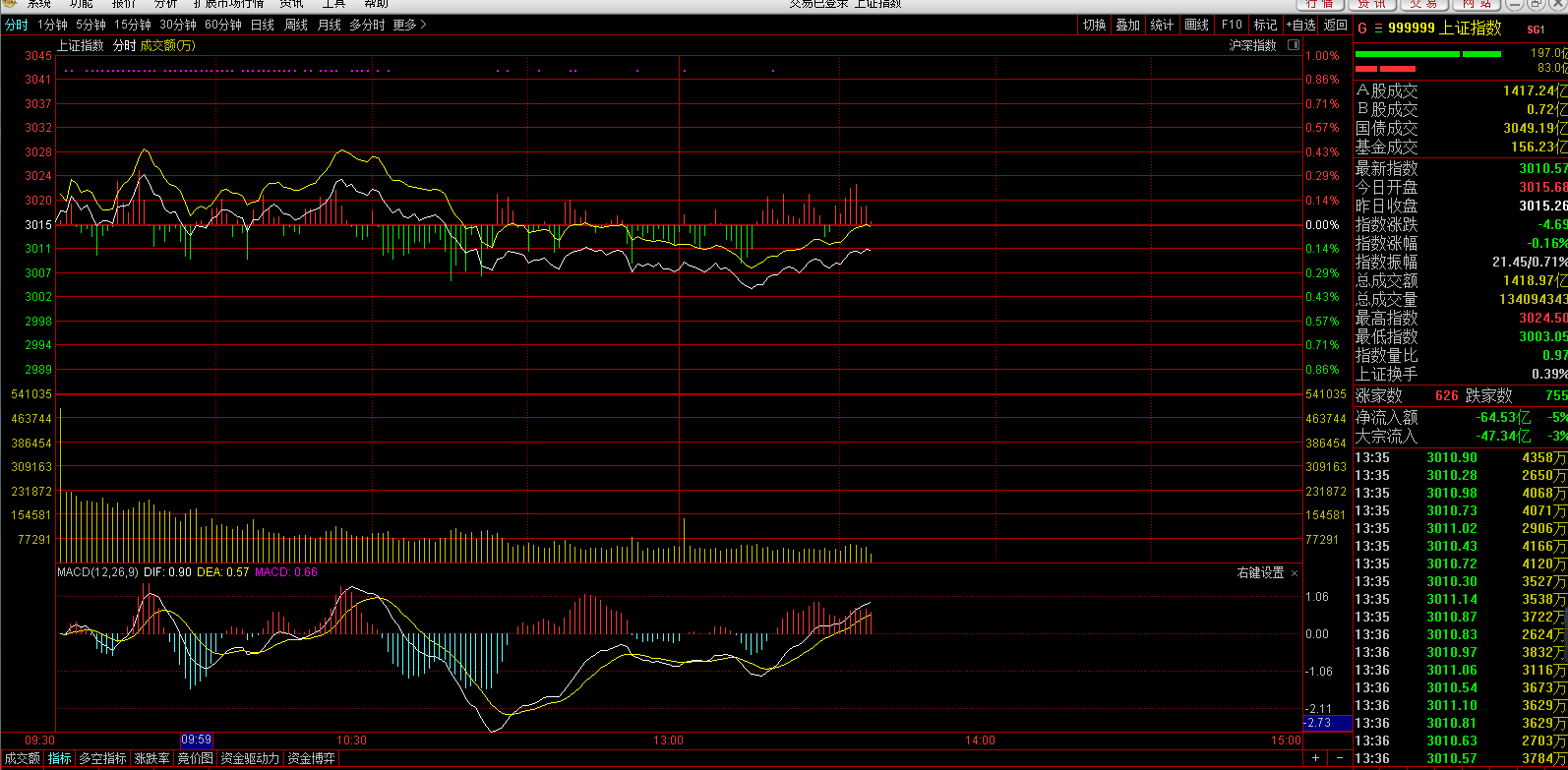Open the 多分时 multi-day view
The height and width of the screenshot is (770, 1568).
[367, 26]
